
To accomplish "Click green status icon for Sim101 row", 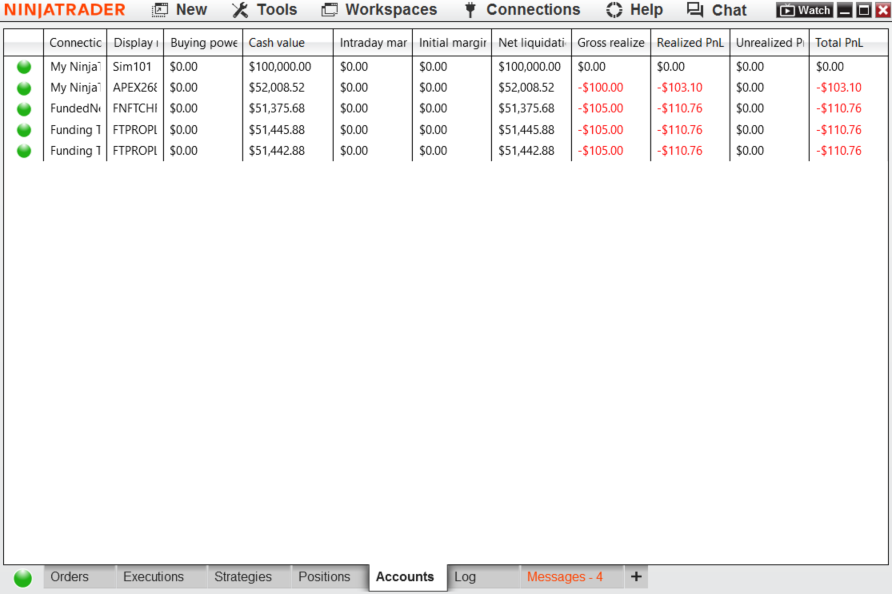I will click(x=24, y=67).
